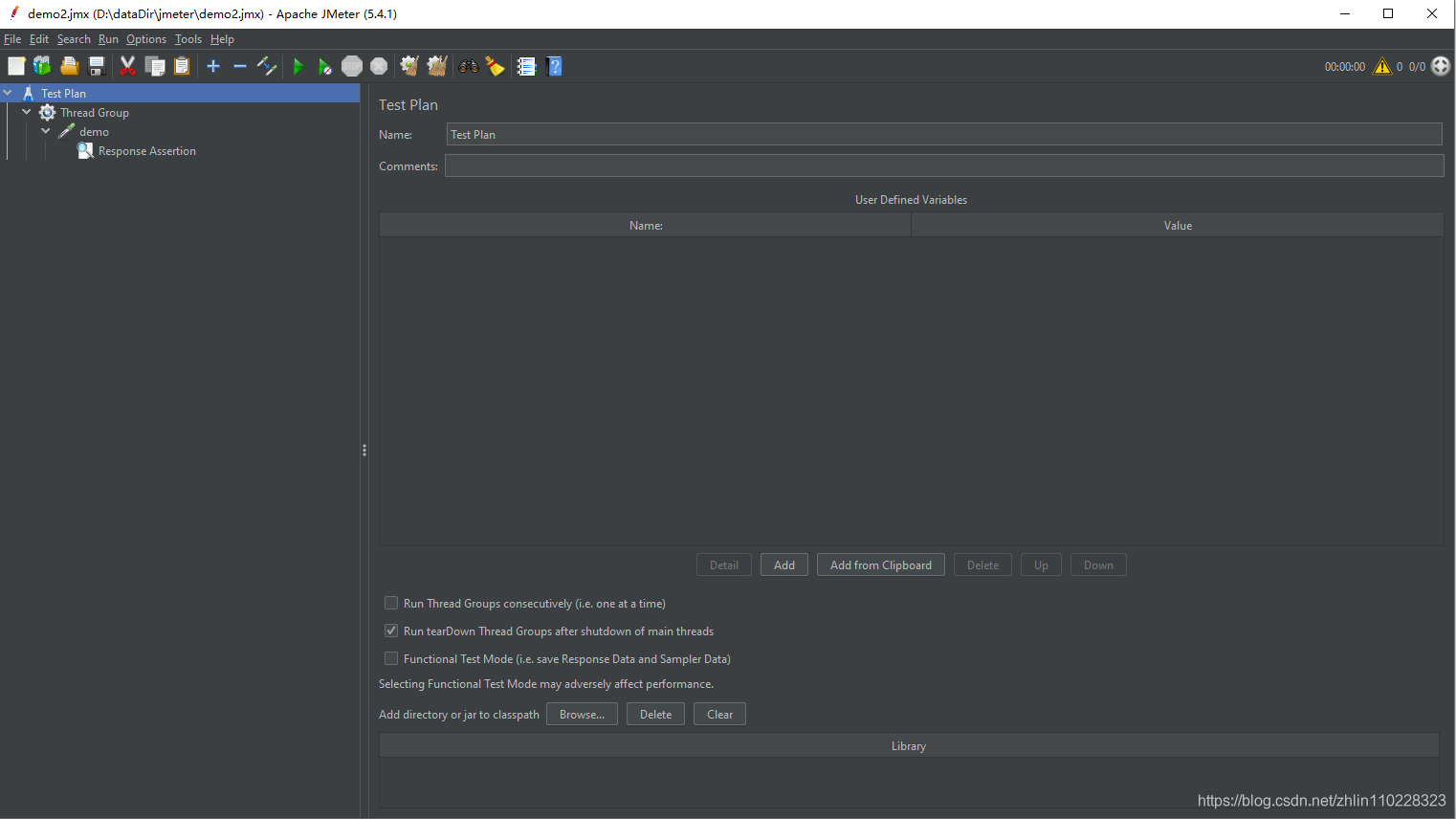This screenshot has height=819, width=1456.
Task: Click the Clear All broom icon
Action: pos(437,66)
